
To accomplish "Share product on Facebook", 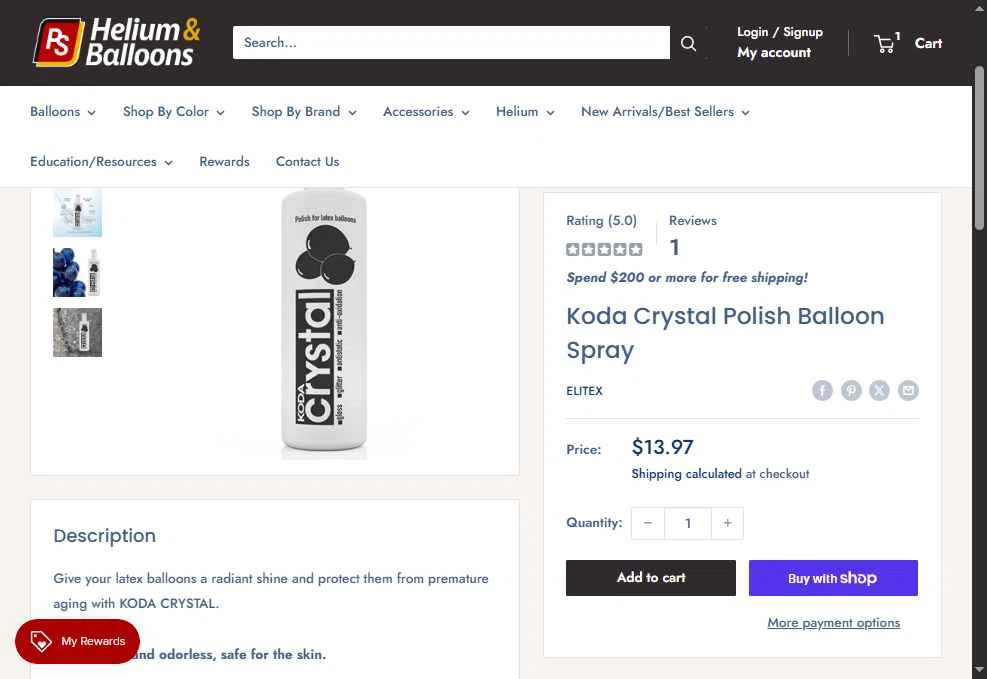I will tap(822, 390).
